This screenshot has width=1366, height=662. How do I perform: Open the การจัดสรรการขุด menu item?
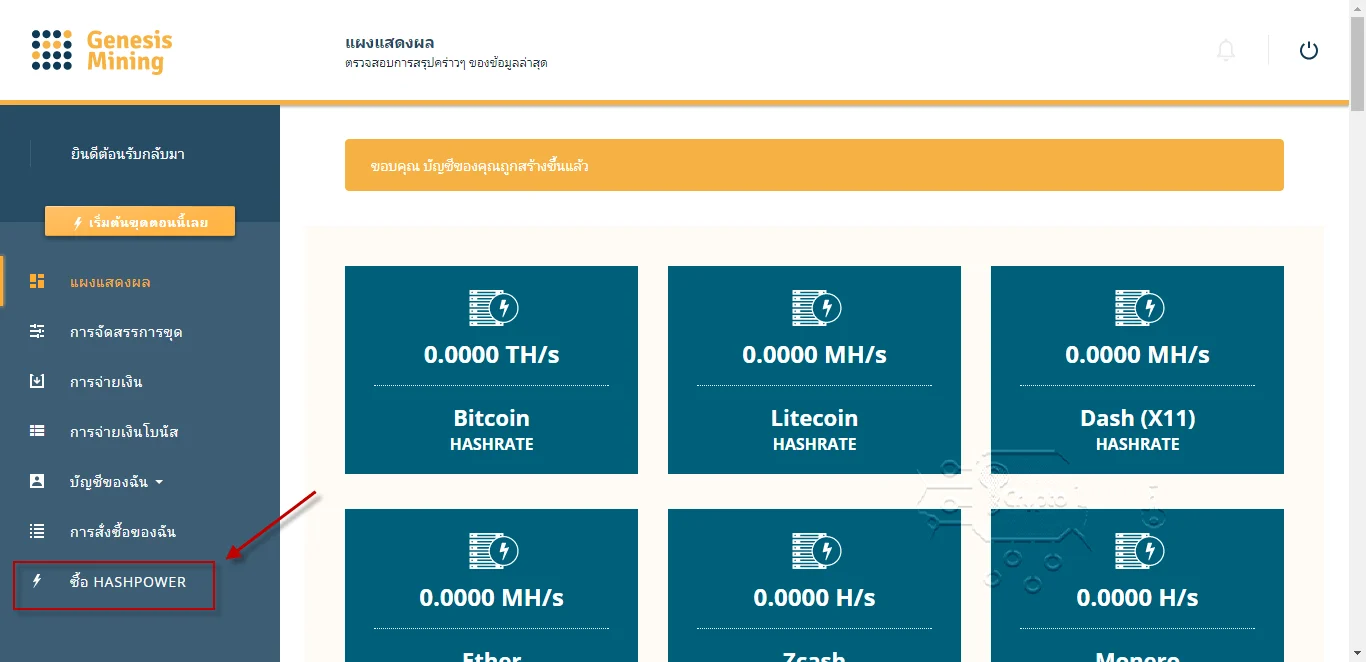coord(126,332)
